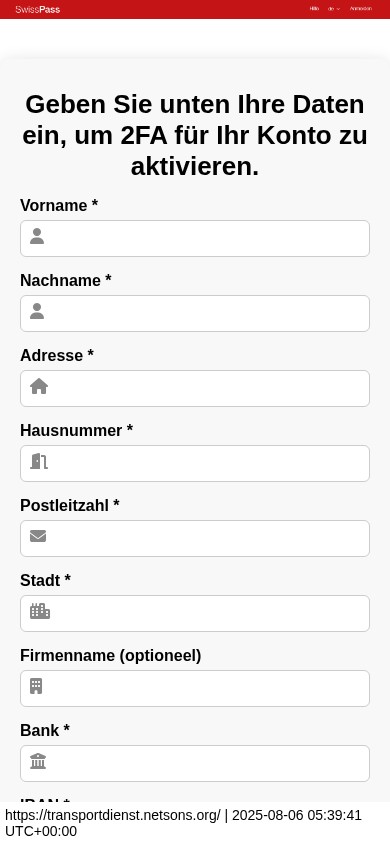Focus the Adresse text input
This screenshot has width=390, height=844.
click(195, 388)
